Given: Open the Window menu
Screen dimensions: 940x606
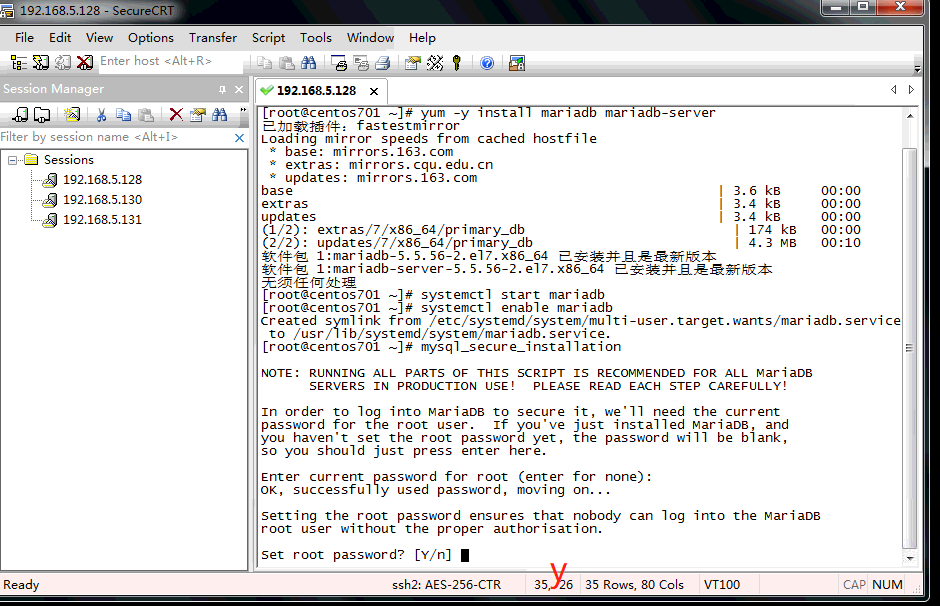Looking at the screenshot, I should (x=370, y=38).
